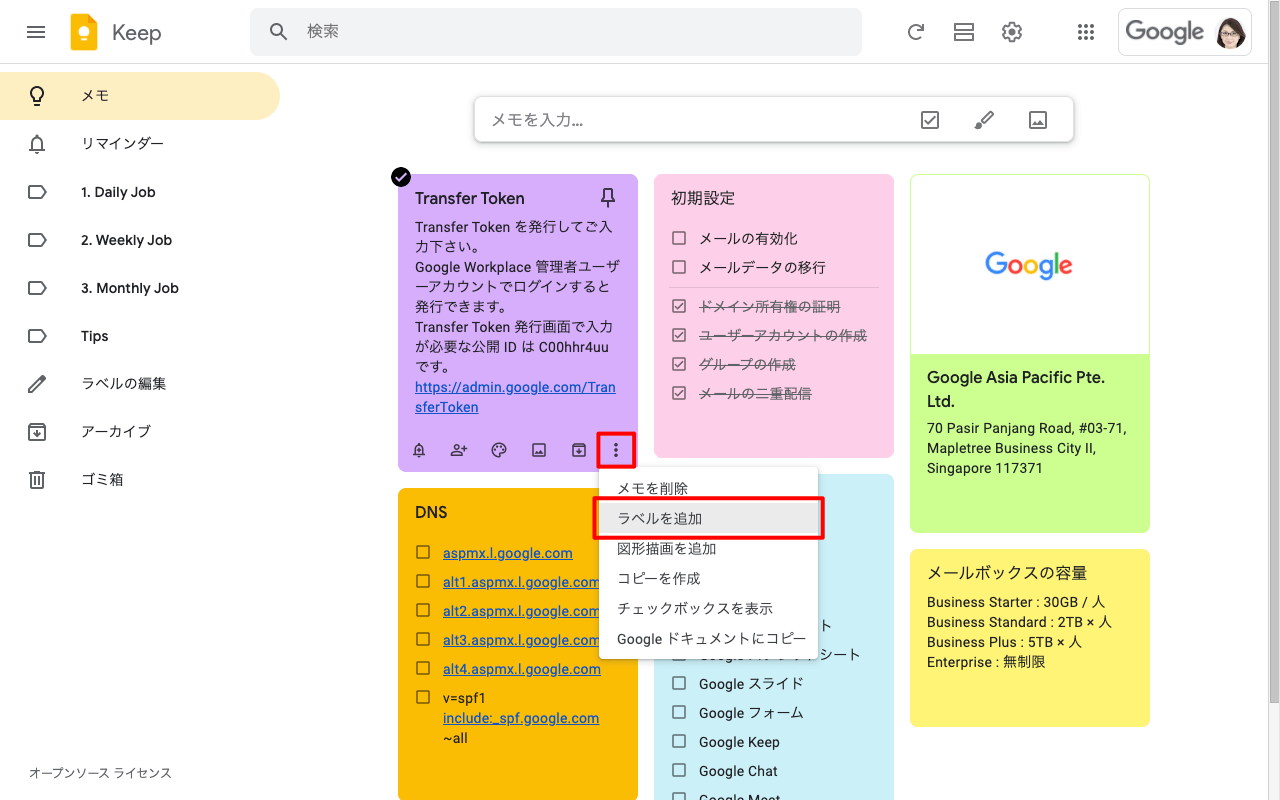Open the alt4.aspmx.l.google.com link
The height and width of the screenshot is (800, 1280).
(522, 668)
